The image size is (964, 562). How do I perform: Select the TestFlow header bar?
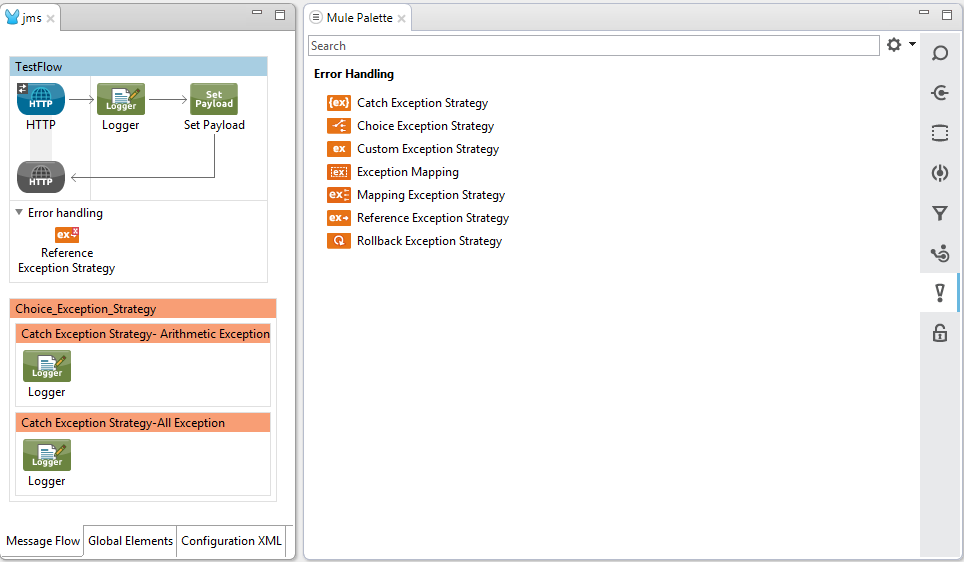138,66
